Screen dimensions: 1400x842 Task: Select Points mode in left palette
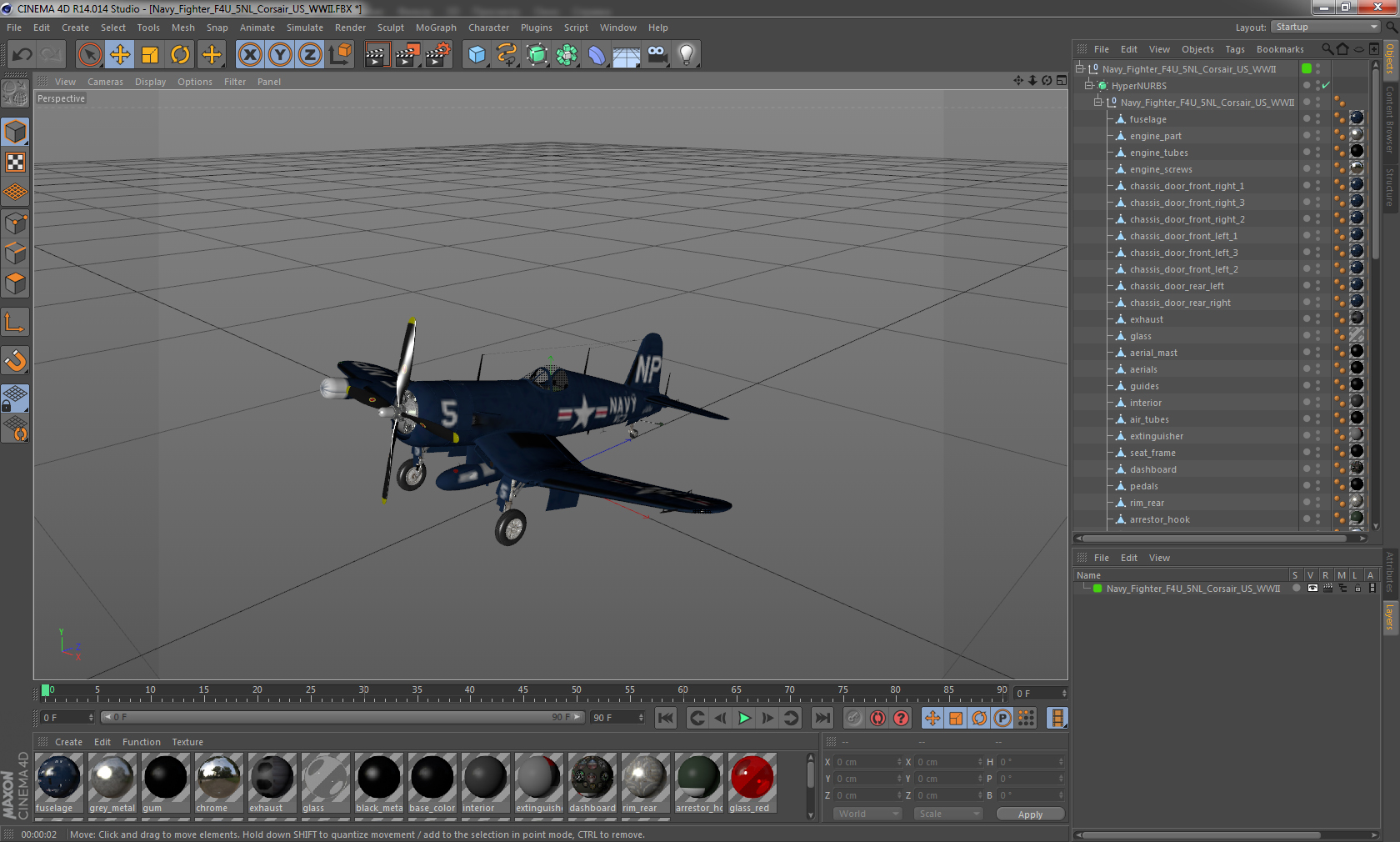click(16, 223)
